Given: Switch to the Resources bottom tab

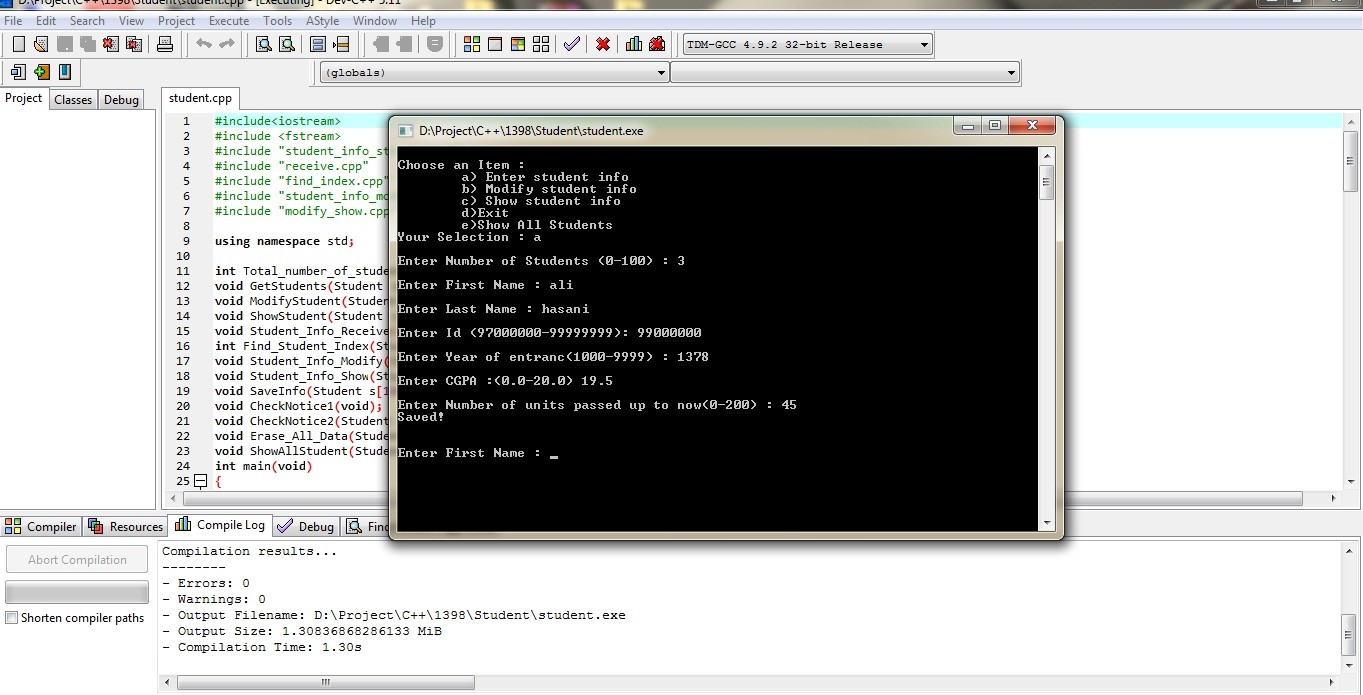Looking at the screenshot, I should pyautogui.click(x=126, y=526).
